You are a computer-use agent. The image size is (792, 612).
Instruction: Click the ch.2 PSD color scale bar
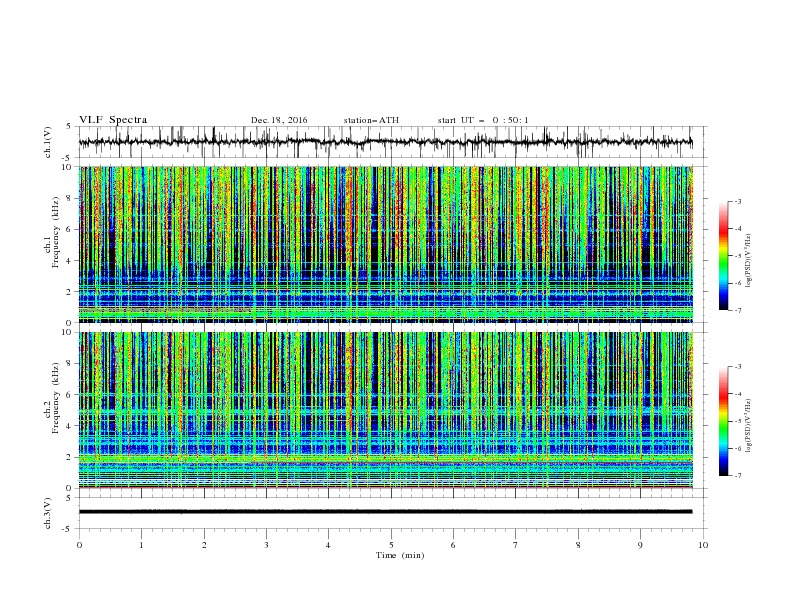pyautogui.click(x=724, y=421)
